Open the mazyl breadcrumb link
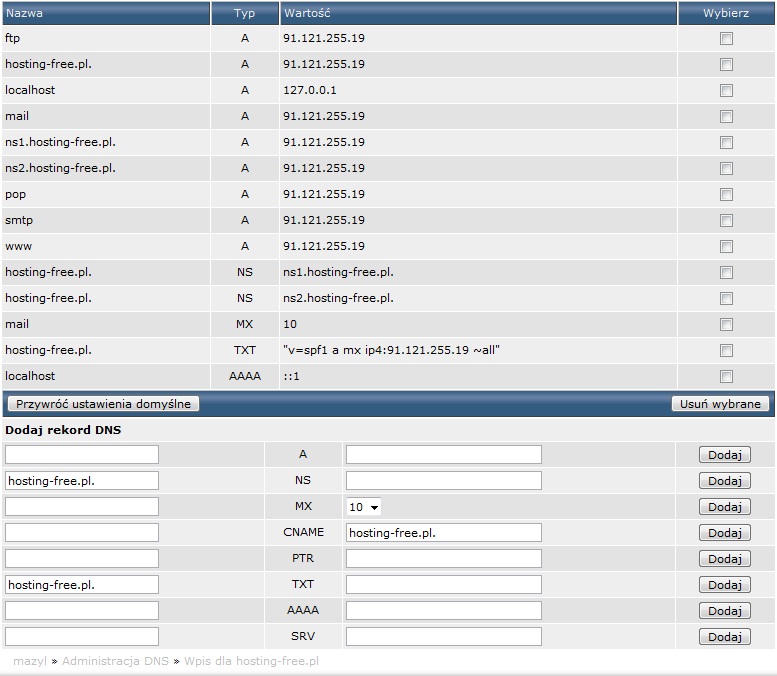This screenshot has height=676, width=777. click(30, 661)
